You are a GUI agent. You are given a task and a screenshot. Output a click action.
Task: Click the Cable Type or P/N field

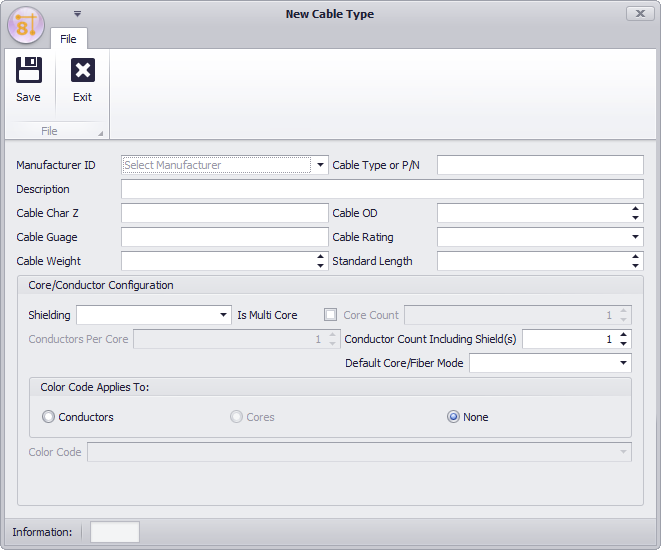click(x=540, y=165)
